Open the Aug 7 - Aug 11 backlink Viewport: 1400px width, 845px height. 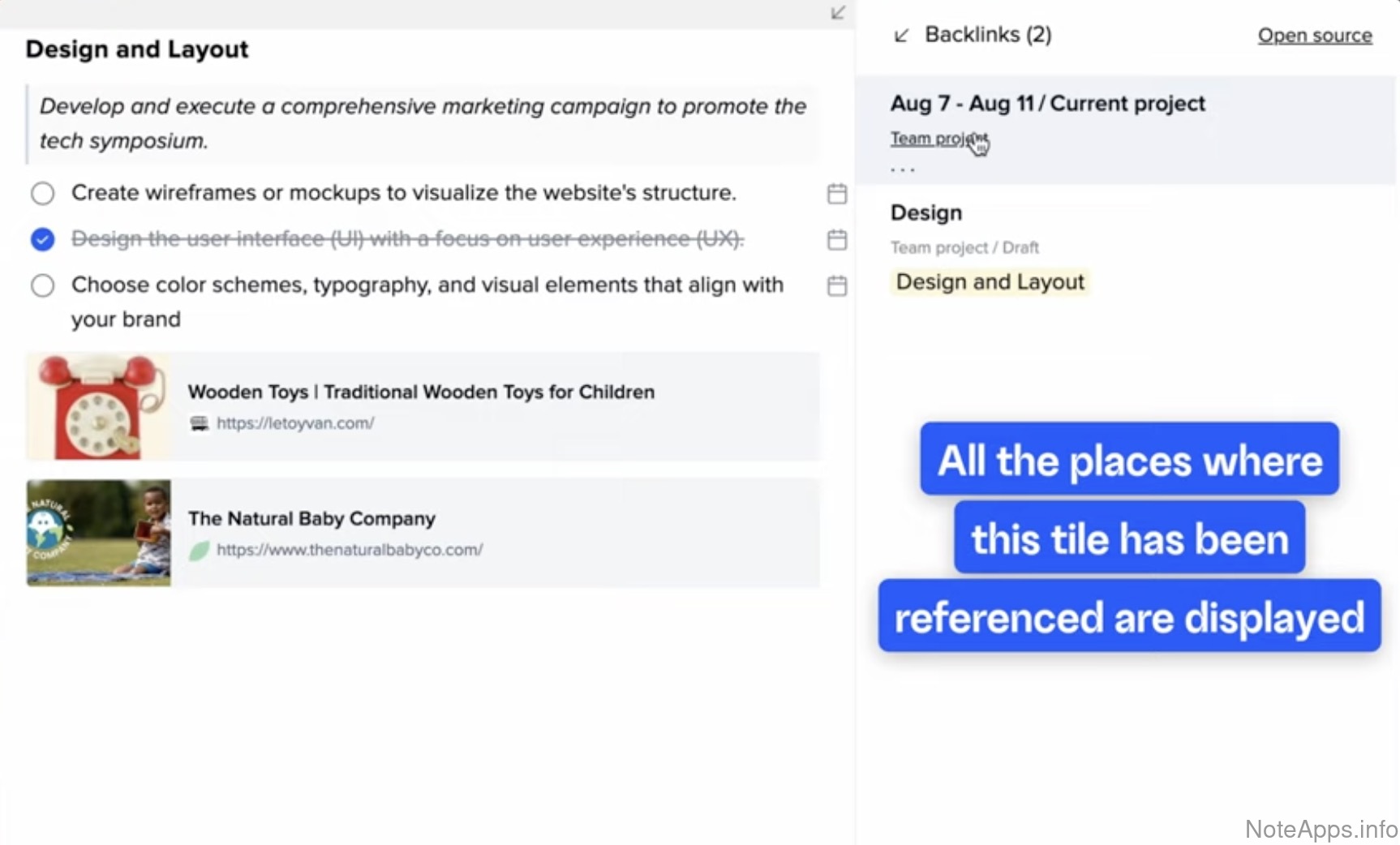(1047, 104)
